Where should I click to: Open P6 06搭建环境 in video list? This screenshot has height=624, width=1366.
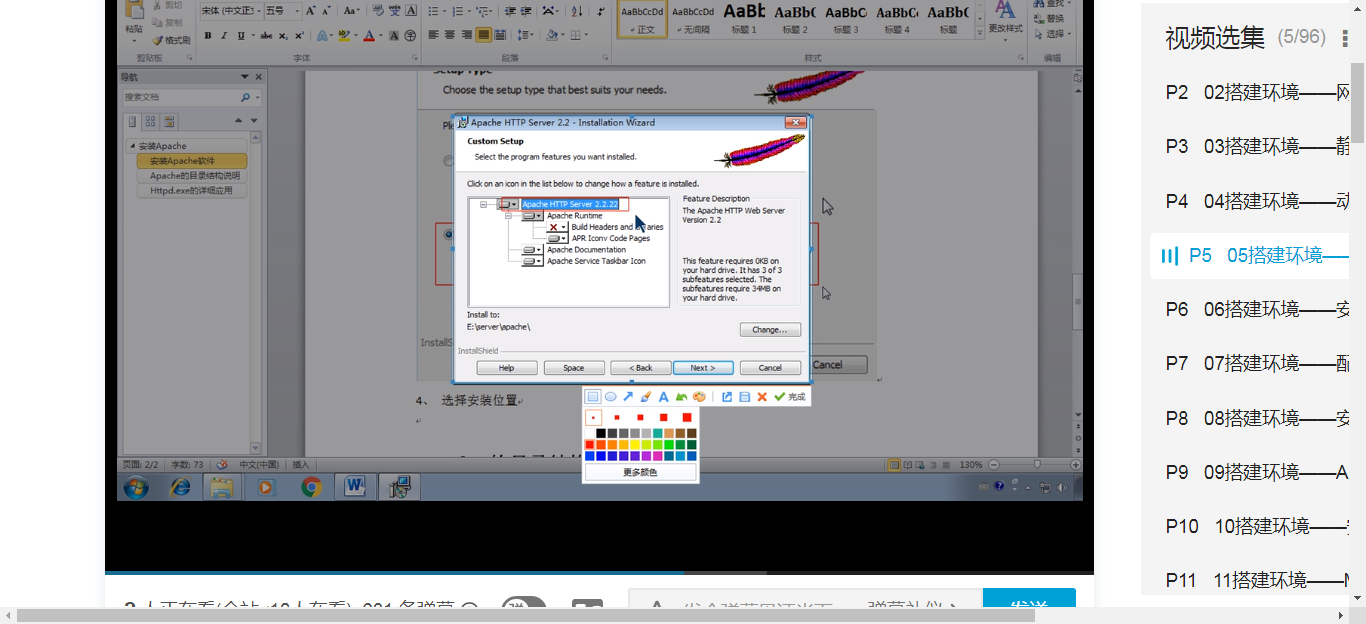coord(1258,310)
